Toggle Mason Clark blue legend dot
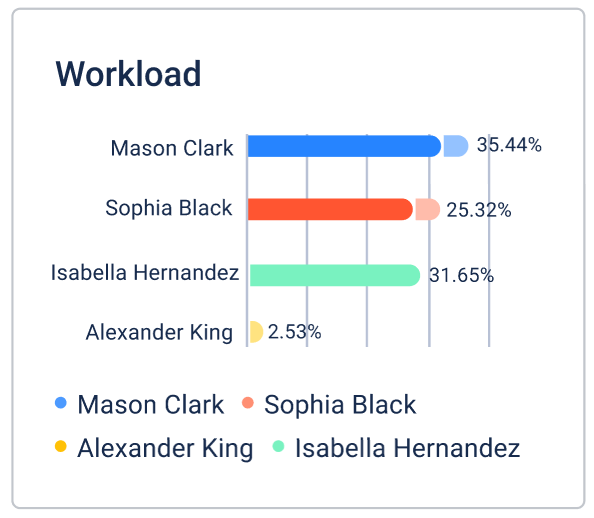This screenshot has height=518, width=594. [x=61, y=402]
